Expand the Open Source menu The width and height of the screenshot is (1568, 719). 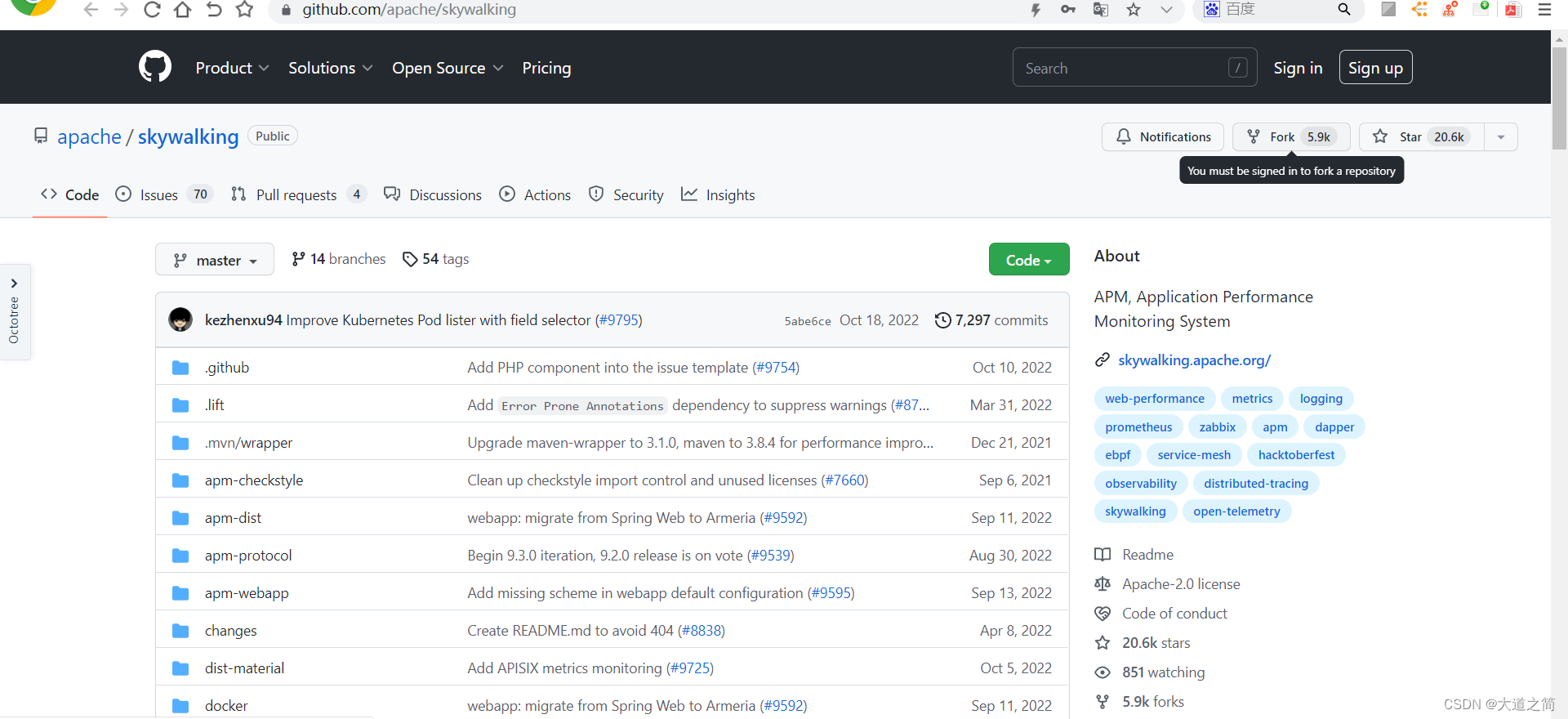(x=448, y=68)
